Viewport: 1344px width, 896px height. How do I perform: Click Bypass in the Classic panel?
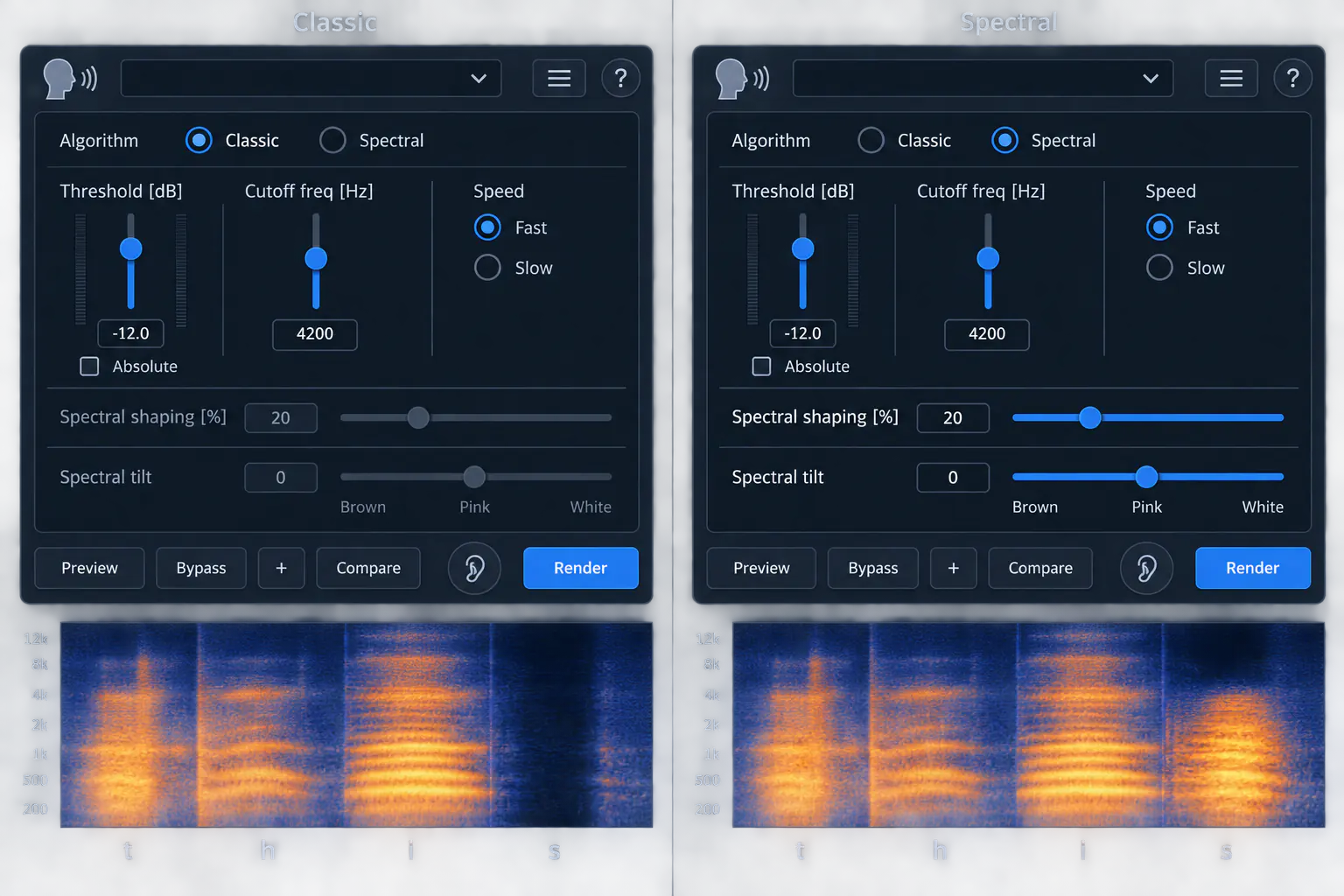click(201, 569)
